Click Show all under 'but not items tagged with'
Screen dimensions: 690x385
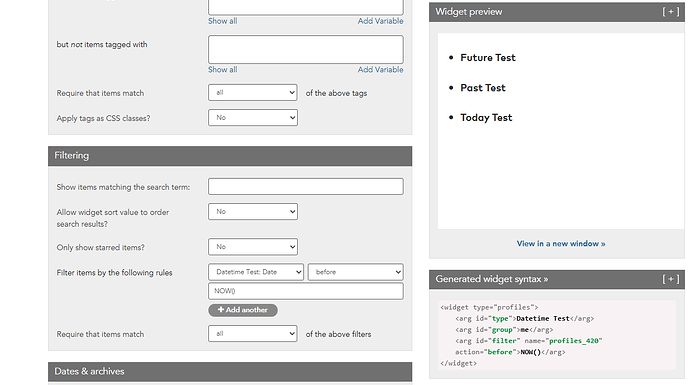click(x=223, y=70)
